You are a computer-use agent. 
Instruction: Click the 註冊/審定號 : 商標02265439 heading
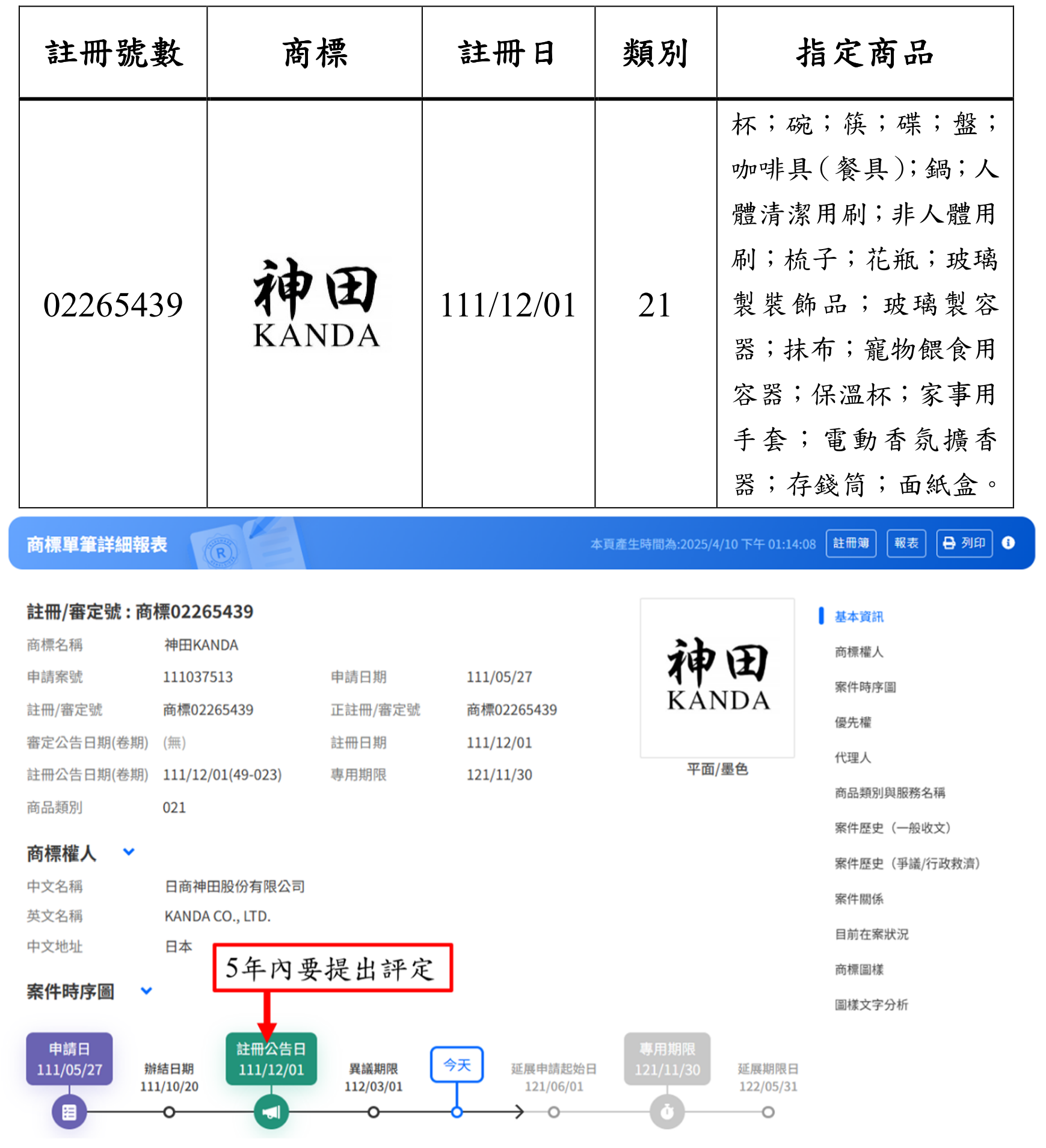pyautogui.click(x=140, y=612)
